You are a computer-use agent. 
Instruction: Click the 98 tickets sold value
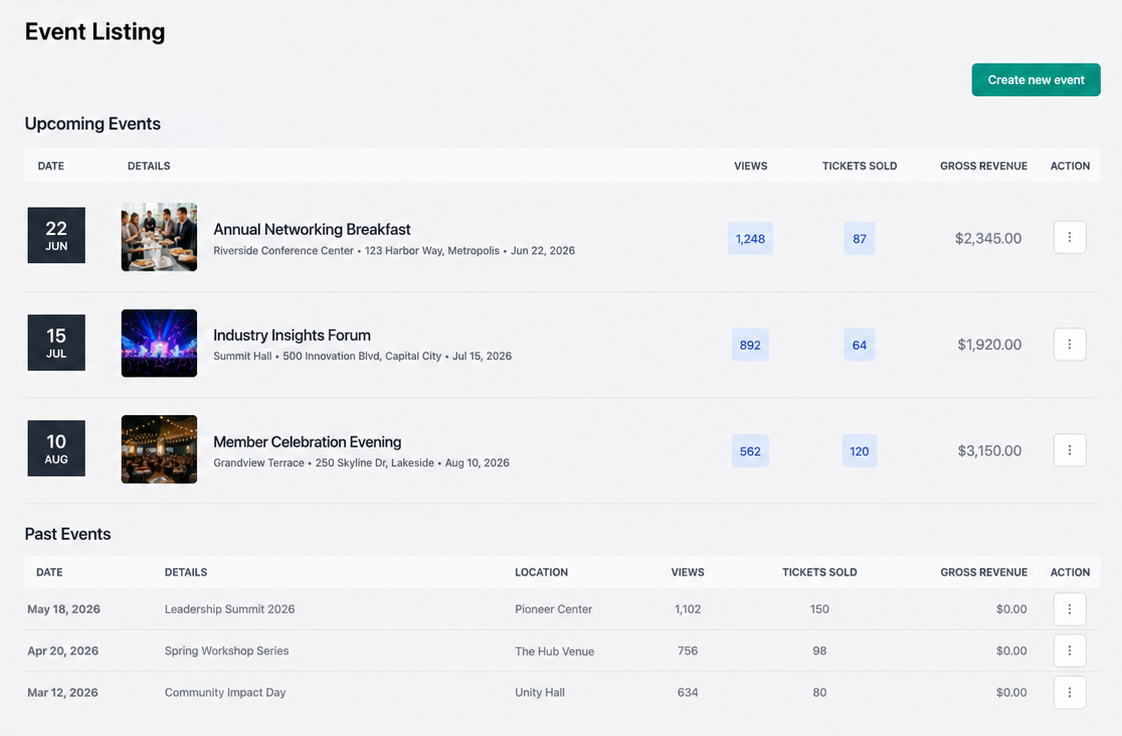pos(819,651)
